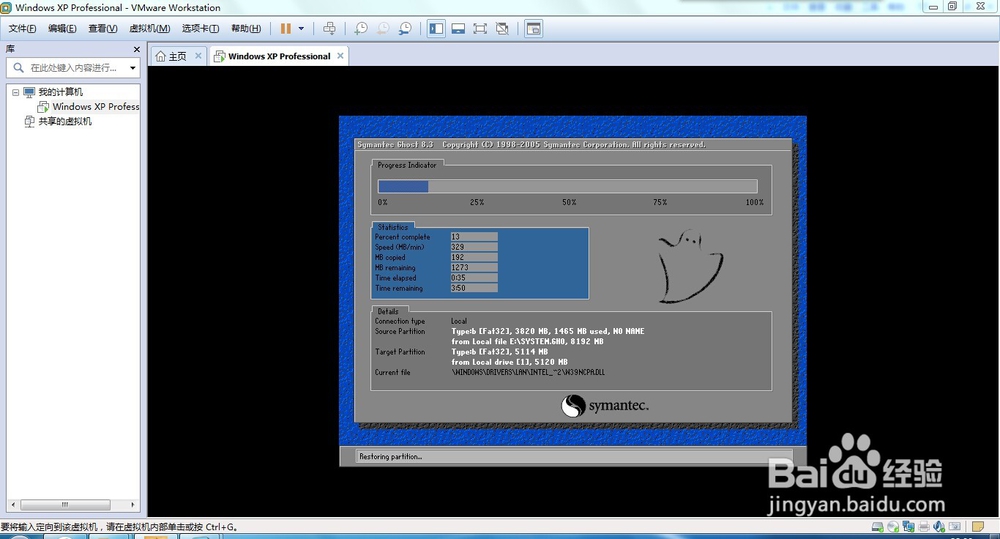Select Windows XP Professional in the library tree

click(x=96, y=107)
